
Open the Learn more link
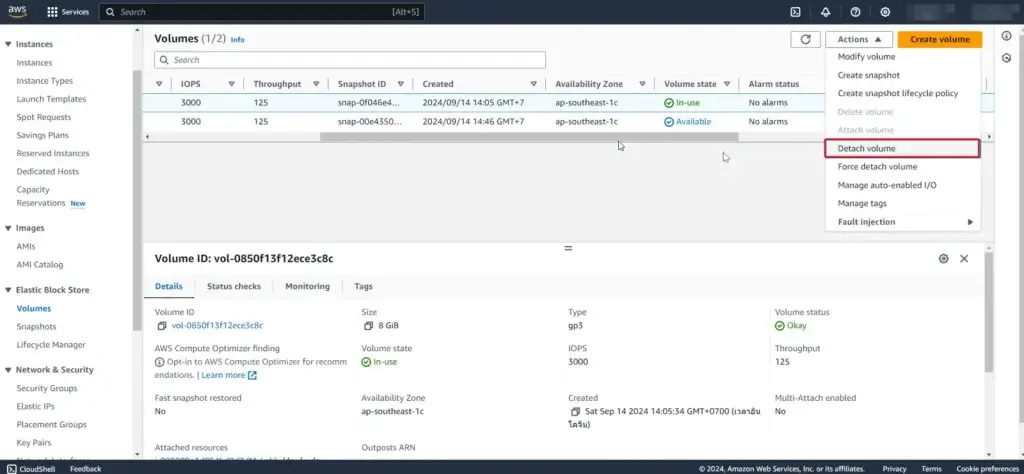tap(229, 375)
